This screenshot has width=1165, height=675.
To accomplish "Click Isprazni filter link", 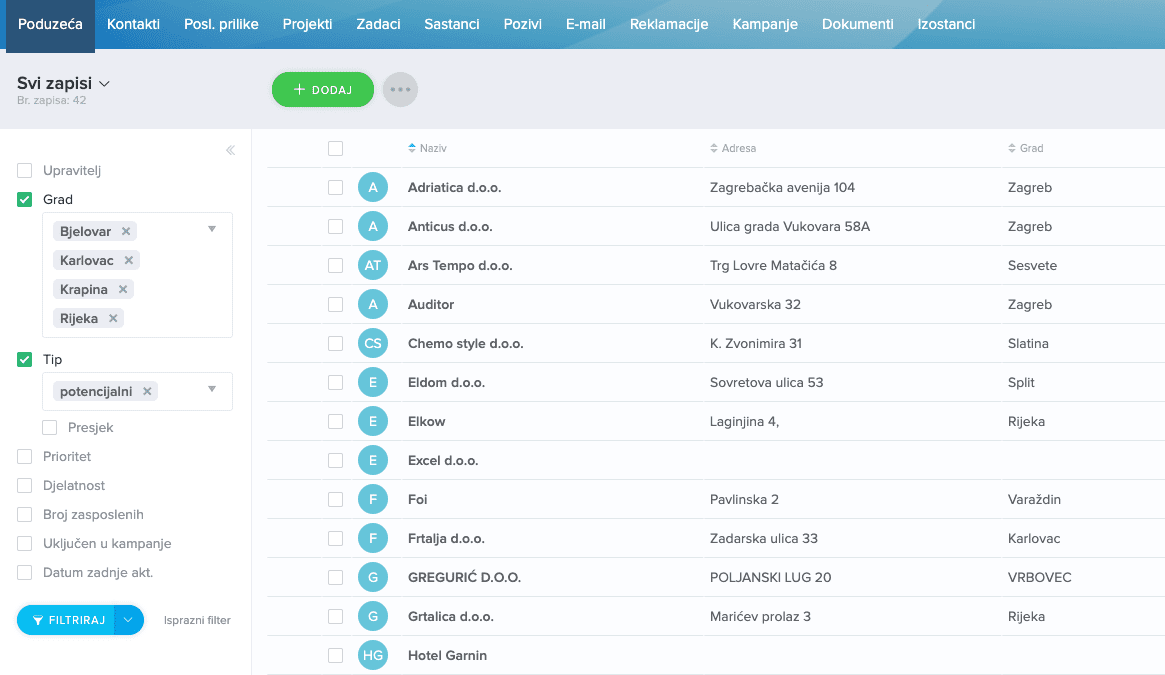I will point(197,620).
